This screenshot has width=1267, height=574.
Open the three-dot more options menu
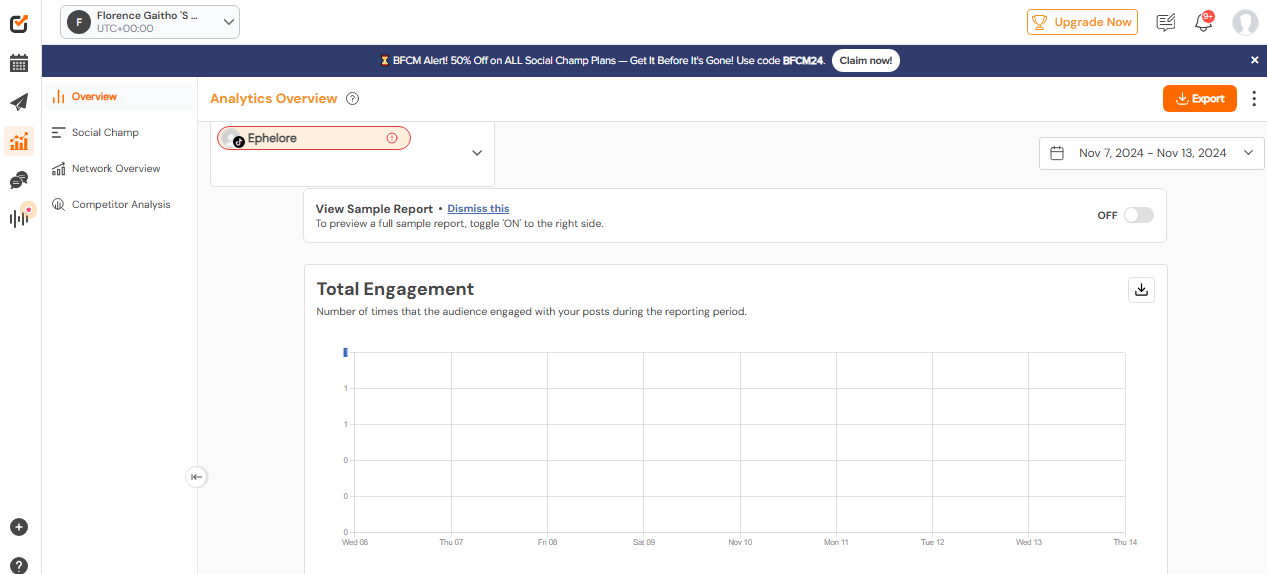pyautogui.click(x=1254, y=98)
